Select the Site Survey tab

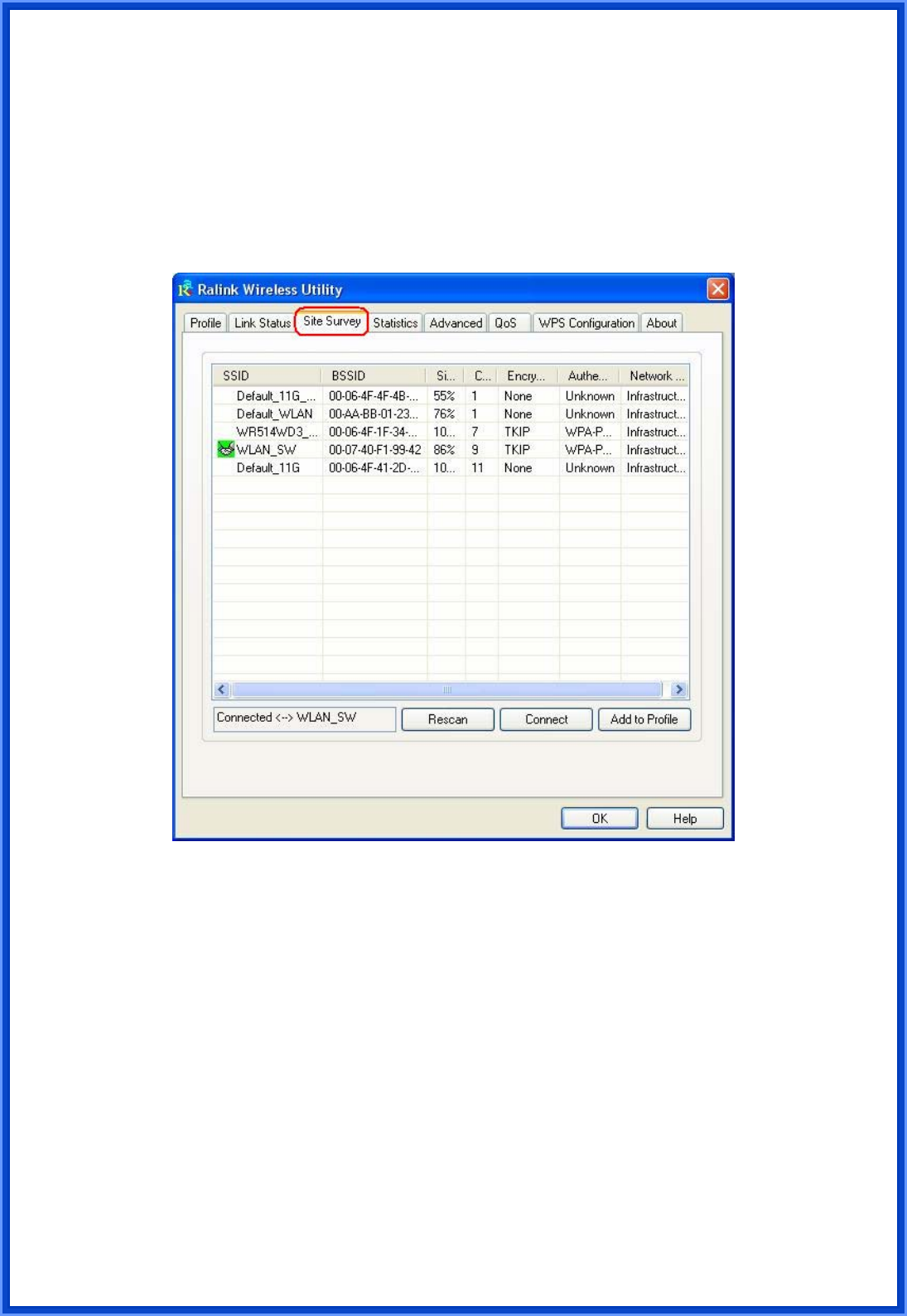(331, 322)
